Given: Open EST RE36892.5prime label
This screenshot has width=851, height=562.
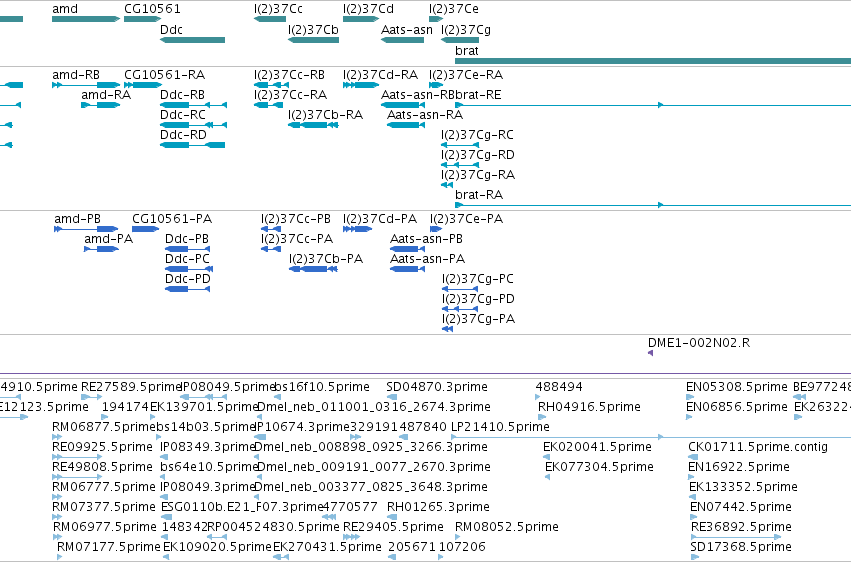Looking at the screenshot, I should pyautogui.click(x=741, y=528).
